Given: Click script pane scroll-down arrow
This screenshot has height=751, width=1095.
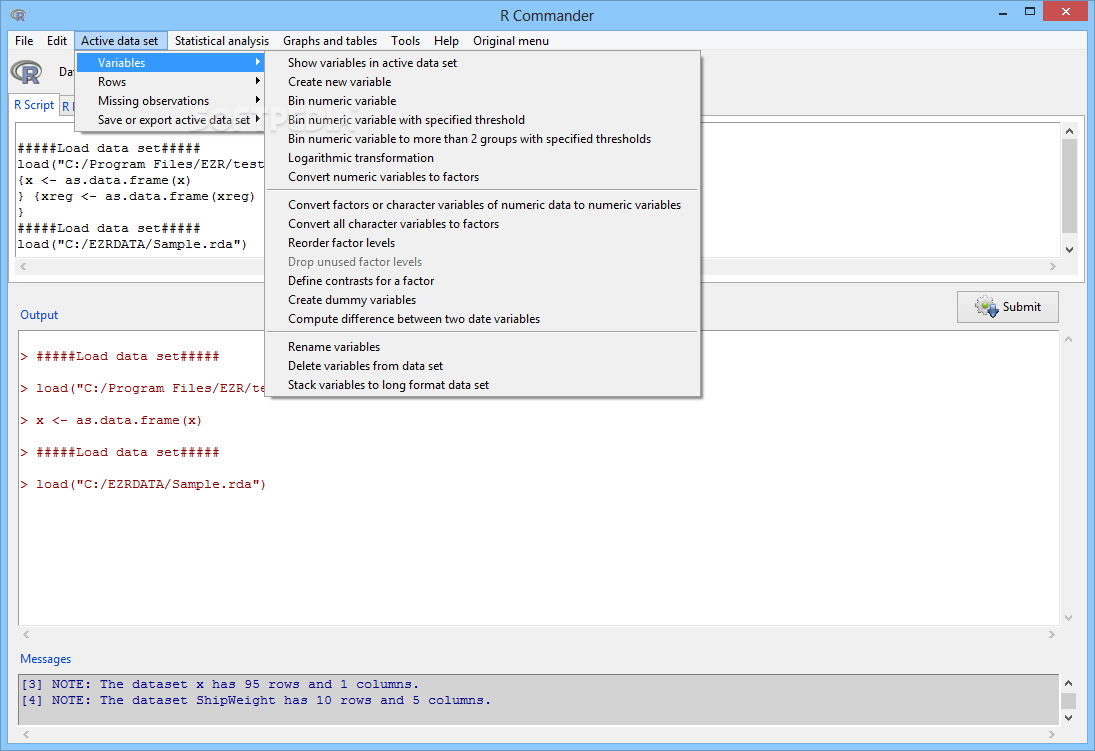Looking at the screenshot, I should point(1068,249).
